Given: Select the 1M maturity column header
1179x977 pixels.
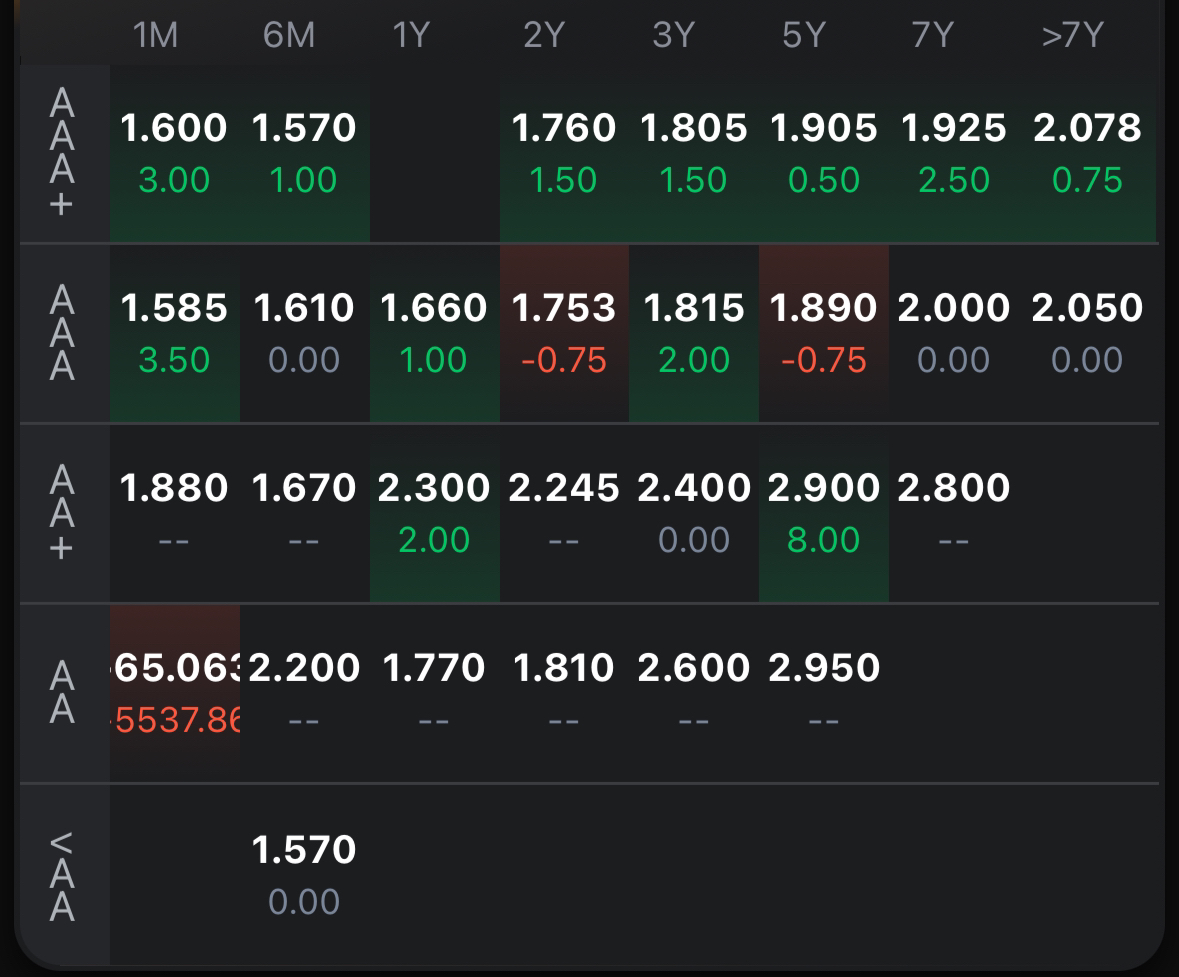Looking at the screenshot, I should [155, 36].
